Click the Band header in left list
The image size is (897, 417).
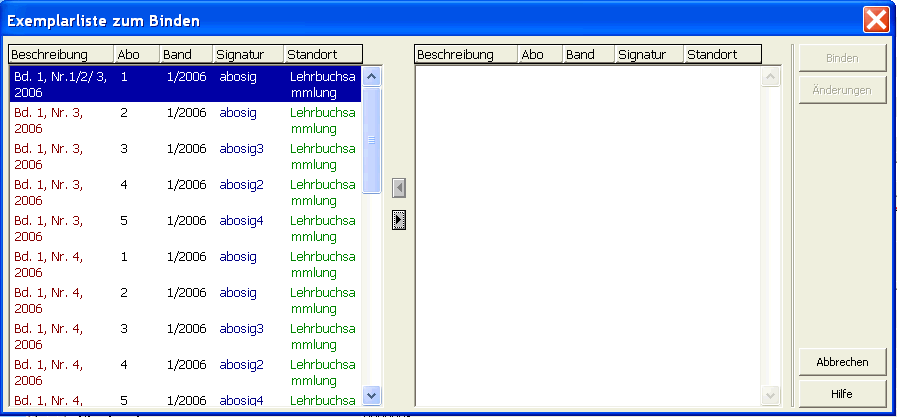click(186, 54)
